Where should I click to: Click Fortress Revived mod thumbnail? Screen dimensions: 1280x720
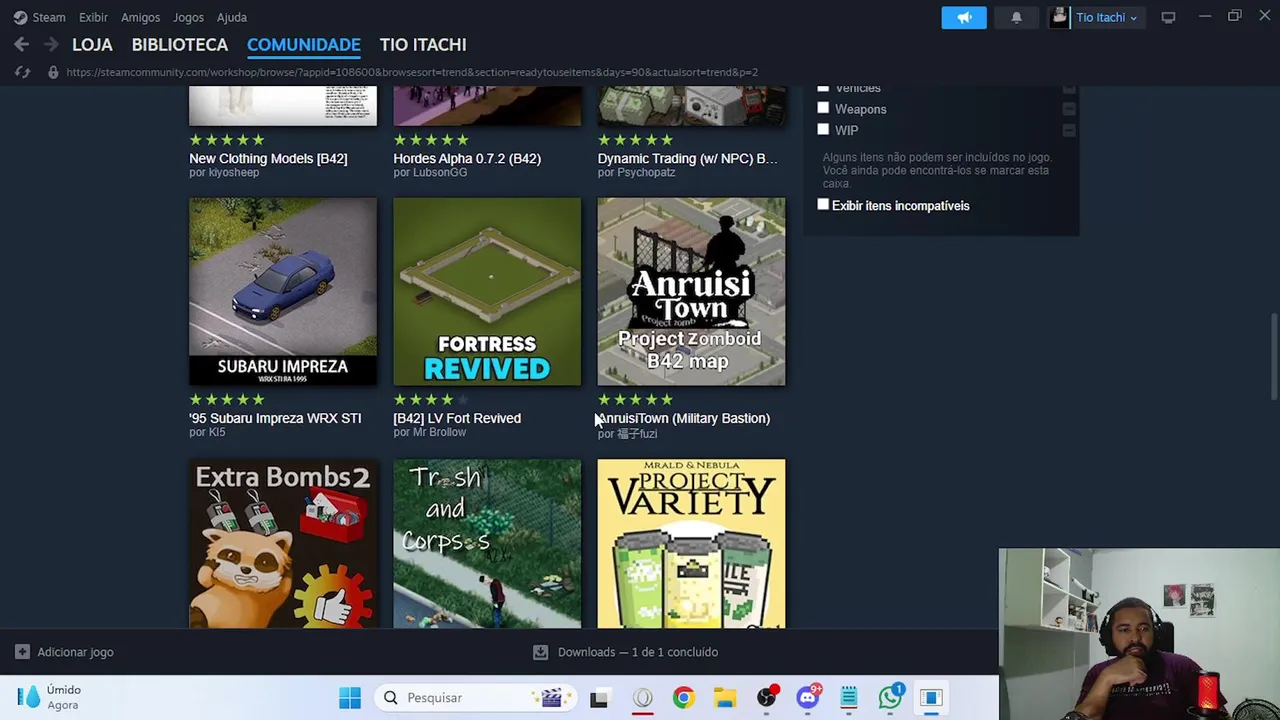coord(487,291)
